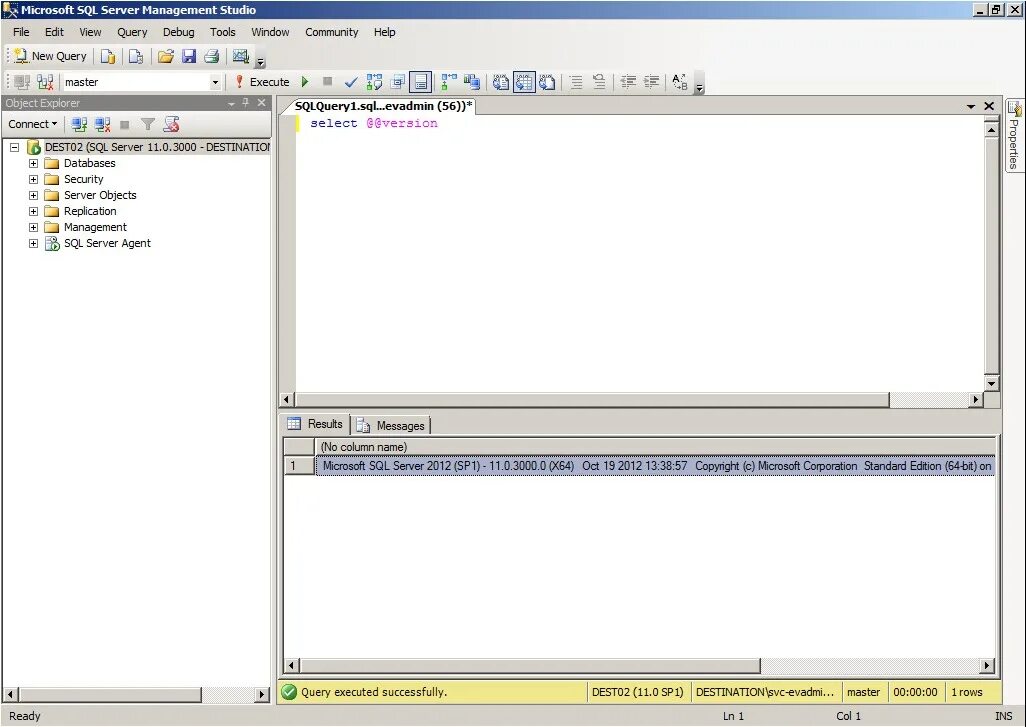The image size is (1026, 727).
Task: Click the Print icon
Action: [x=211, y=56]
